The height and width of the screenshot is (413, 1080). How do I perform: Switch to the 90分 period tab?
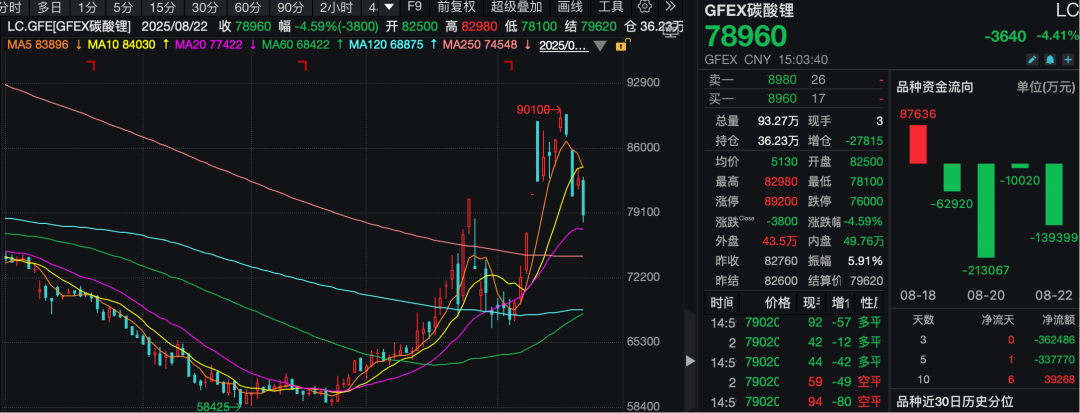[x=289, y=8]
